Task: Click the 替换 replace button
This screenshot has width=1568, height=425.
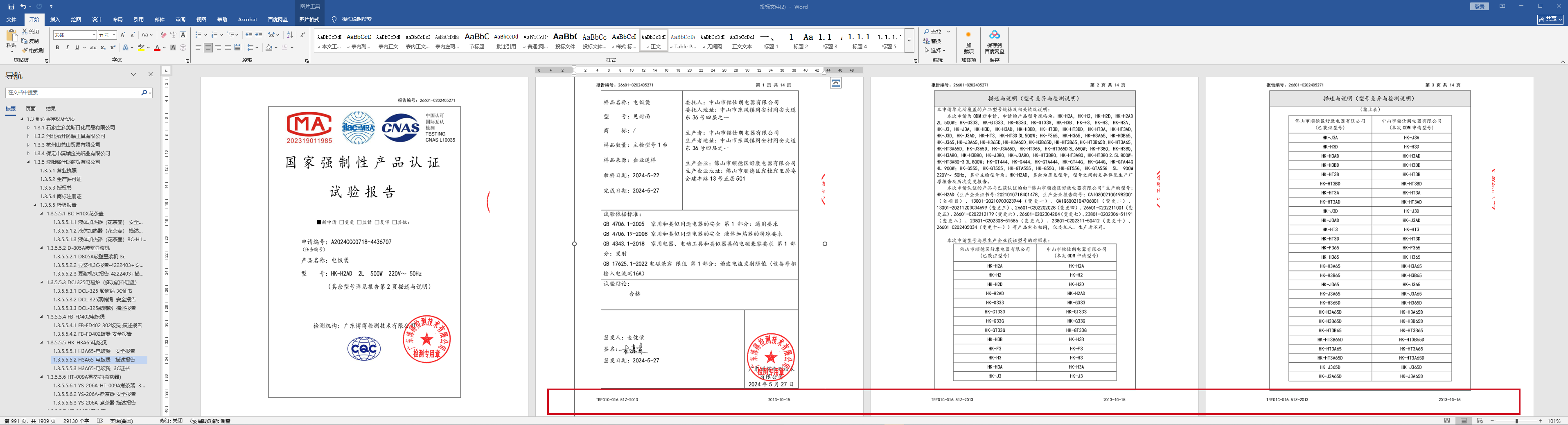Action: [932, 41]
